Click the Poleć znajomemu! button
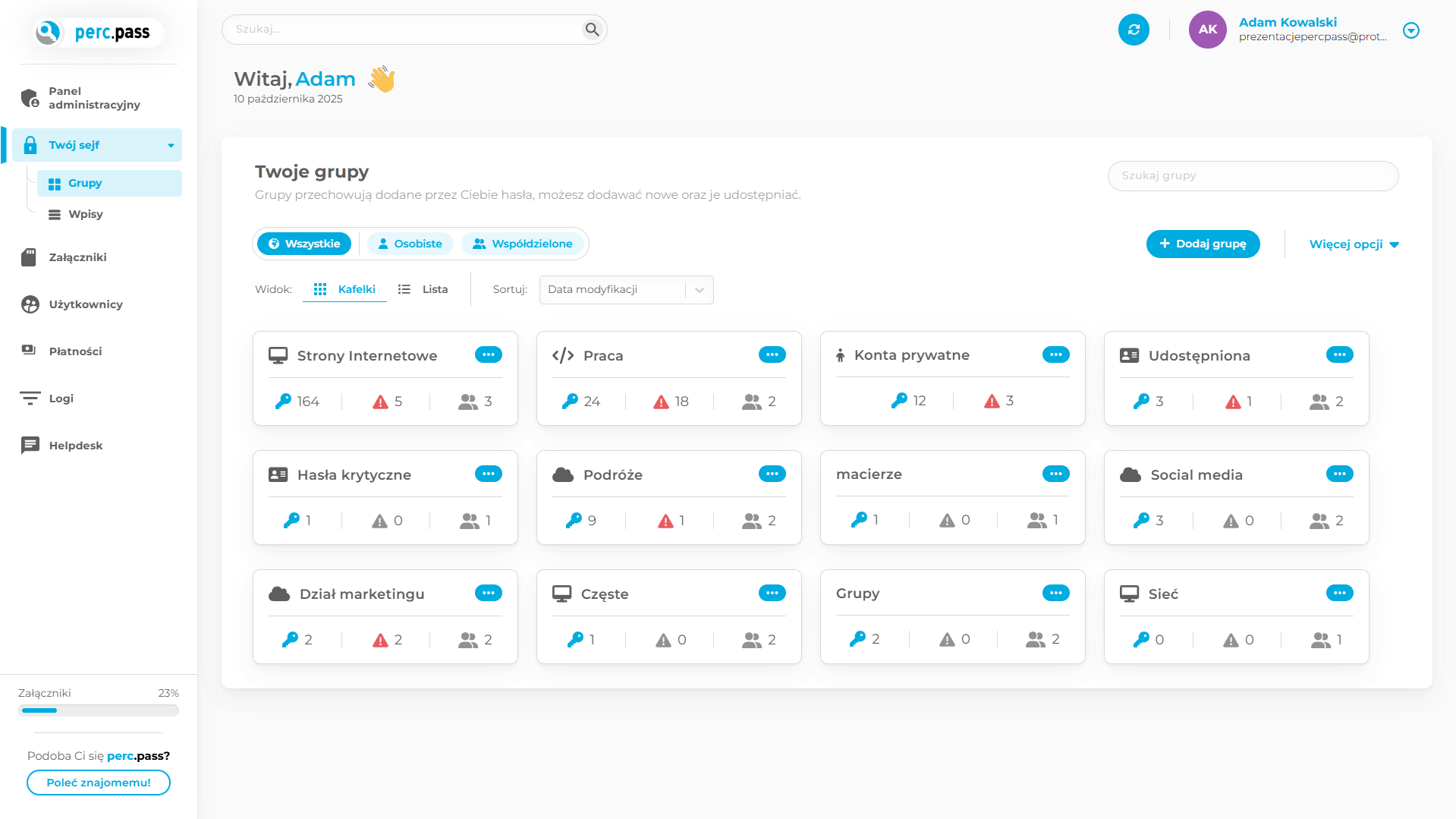 pos(99,783)
